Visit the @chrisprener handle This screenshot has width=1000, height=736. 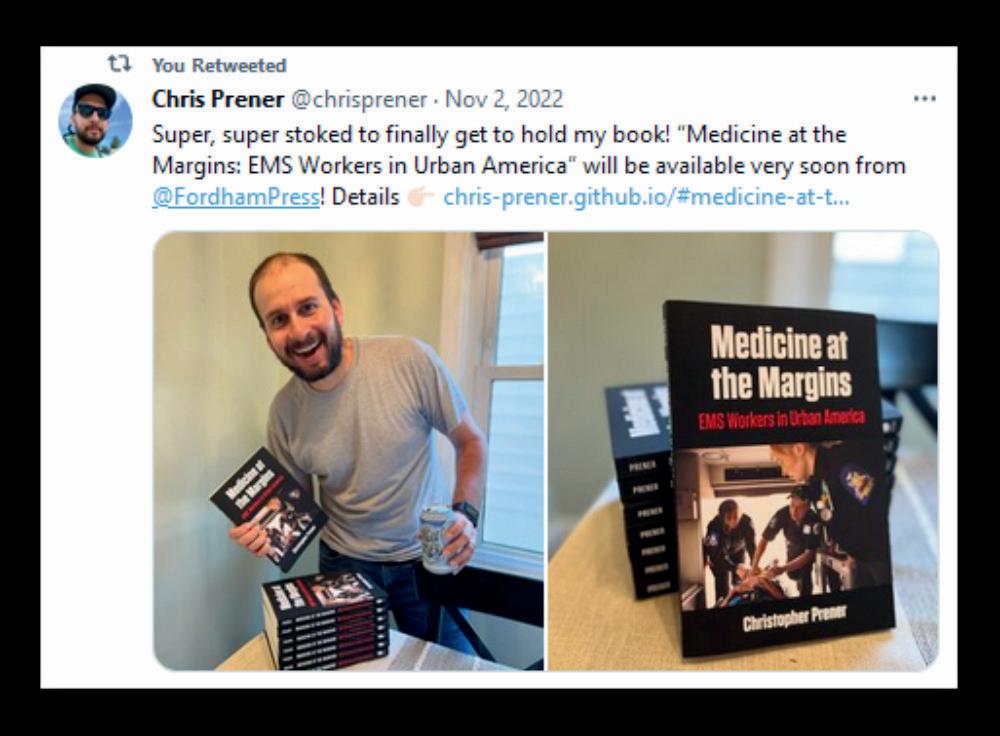pos(359,99)
